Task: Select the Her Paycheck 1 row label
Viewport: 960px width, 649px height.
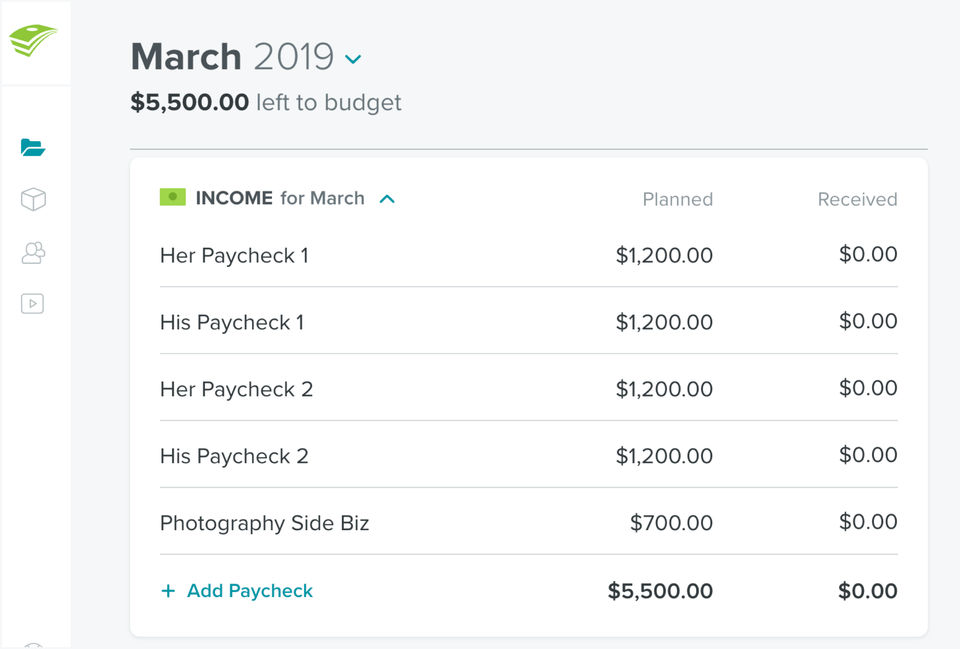Action: [234, 256]
